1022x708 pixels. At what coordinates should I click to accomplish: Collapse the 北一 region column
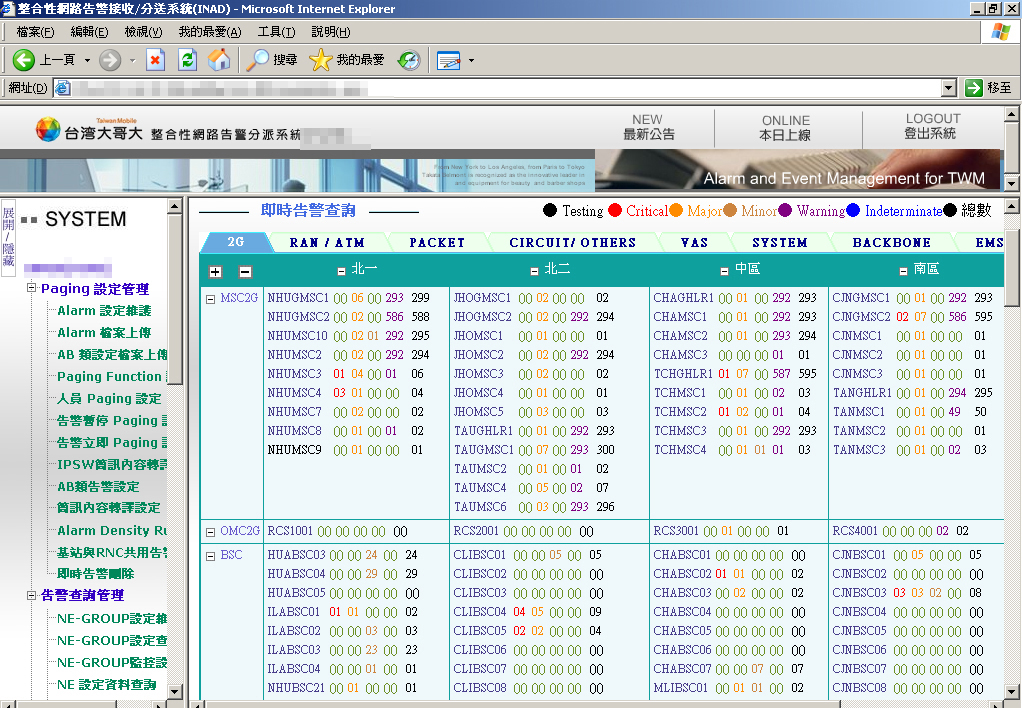click(x=342, y=270)
